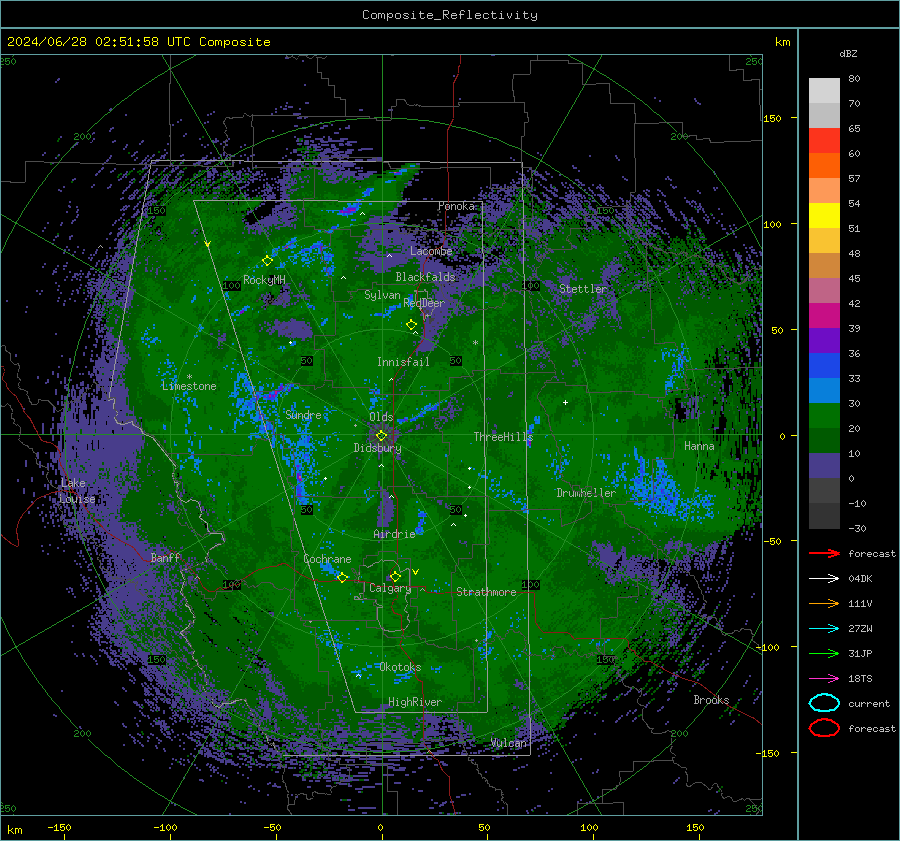
Task: Select the magenta 42 dBZ swatch
Action: click(824, 316)
